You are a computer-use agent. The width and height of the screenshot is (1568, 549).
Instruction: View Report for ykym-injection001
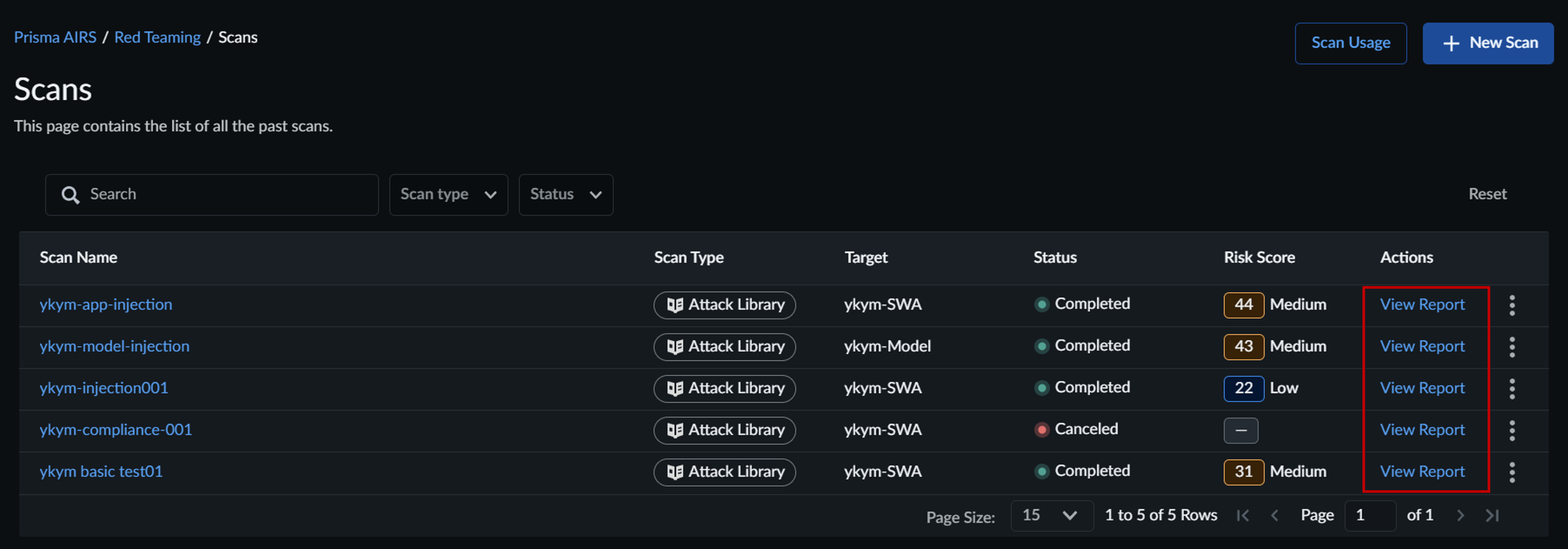click(x=1422, y=388)
